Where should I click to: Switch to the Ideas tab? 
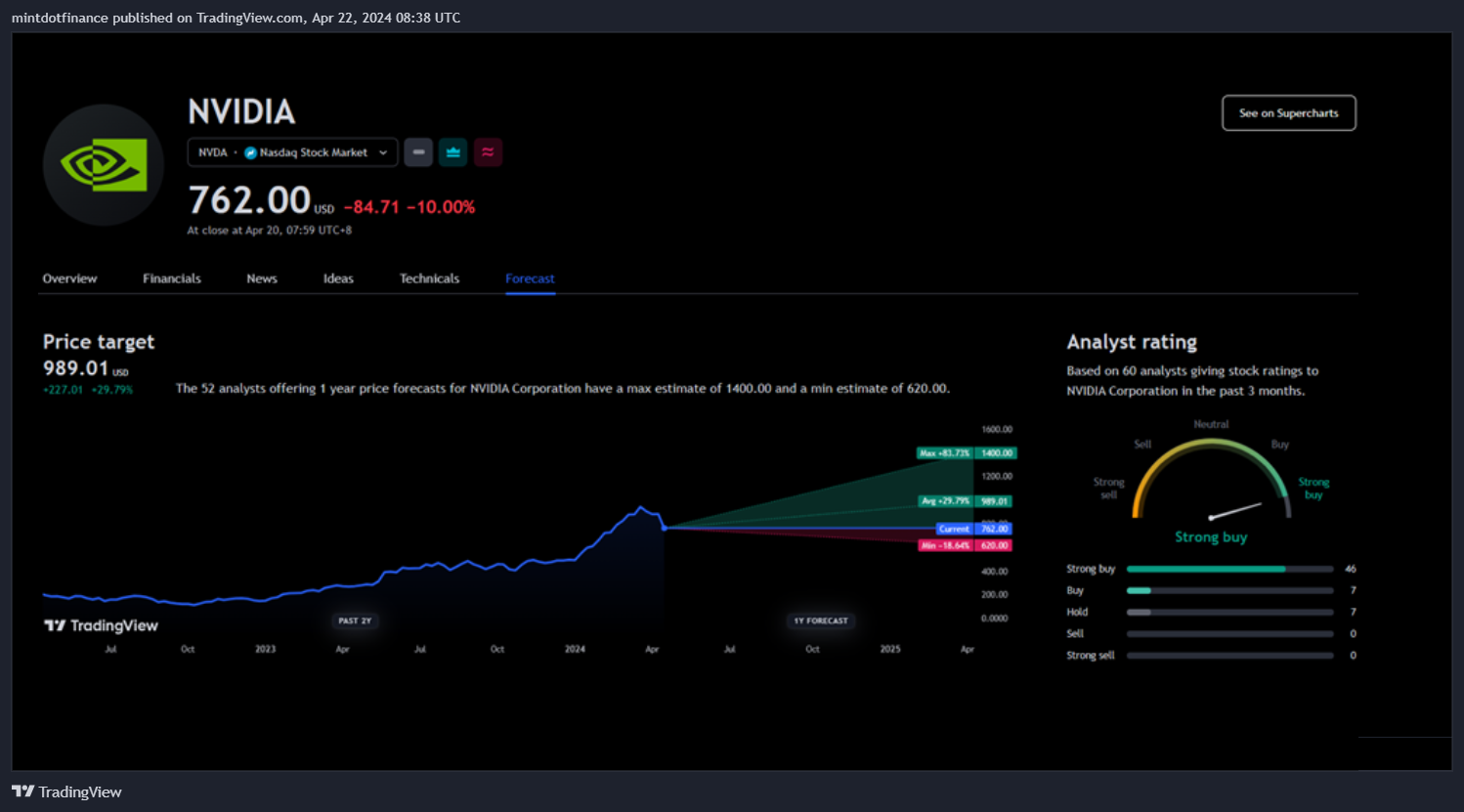click(x=338, y=278)
